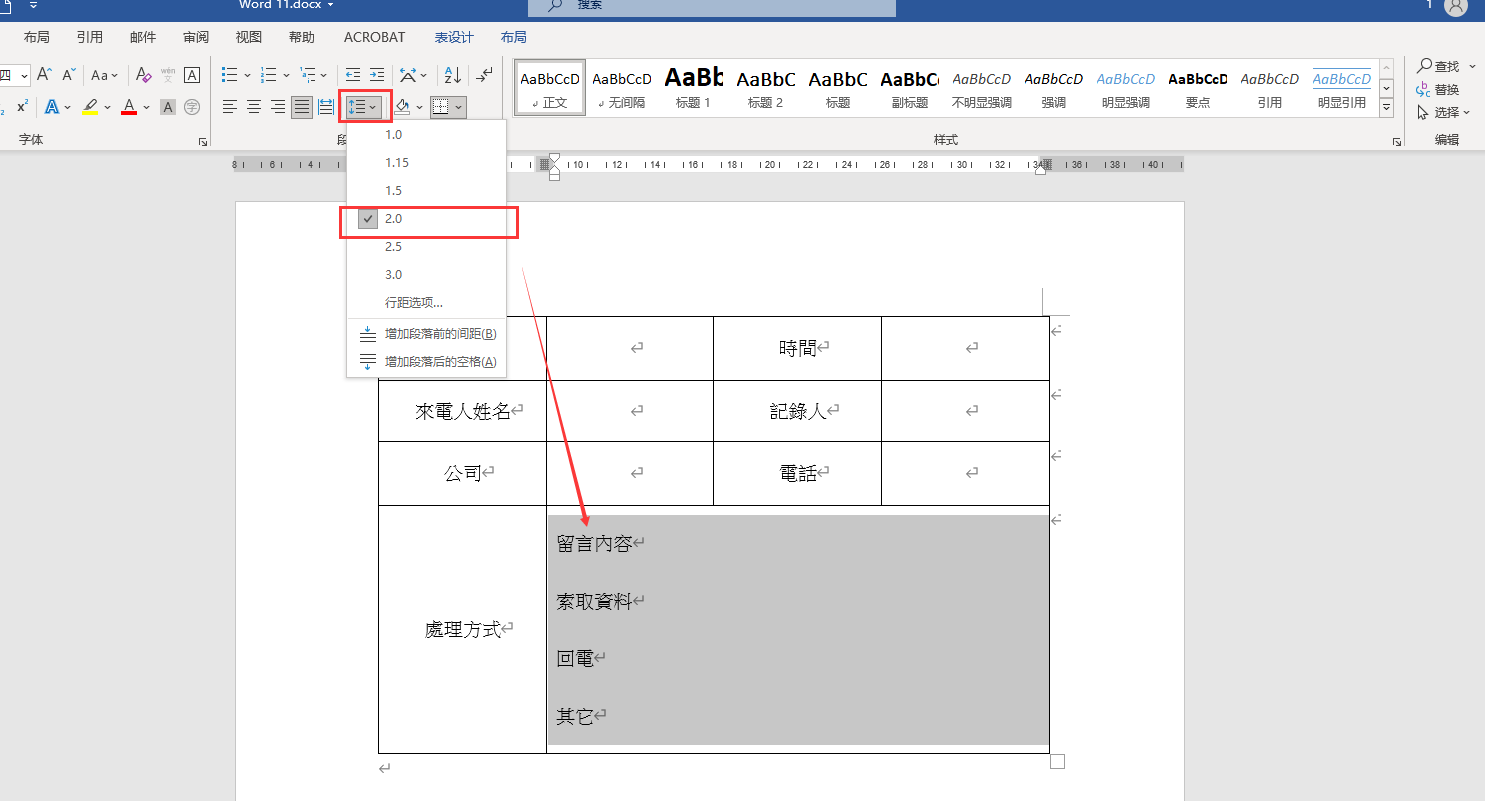Click the Decrease Font Size icon
The height and width of the screenshot is (801, 1485).
pyautogui.click(x=69, y=75)
